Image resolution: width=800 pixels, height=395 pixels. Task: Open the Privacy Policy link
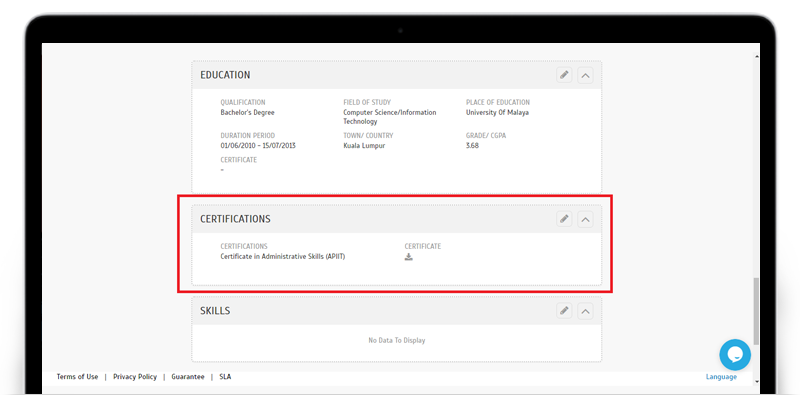click(135, 377)
